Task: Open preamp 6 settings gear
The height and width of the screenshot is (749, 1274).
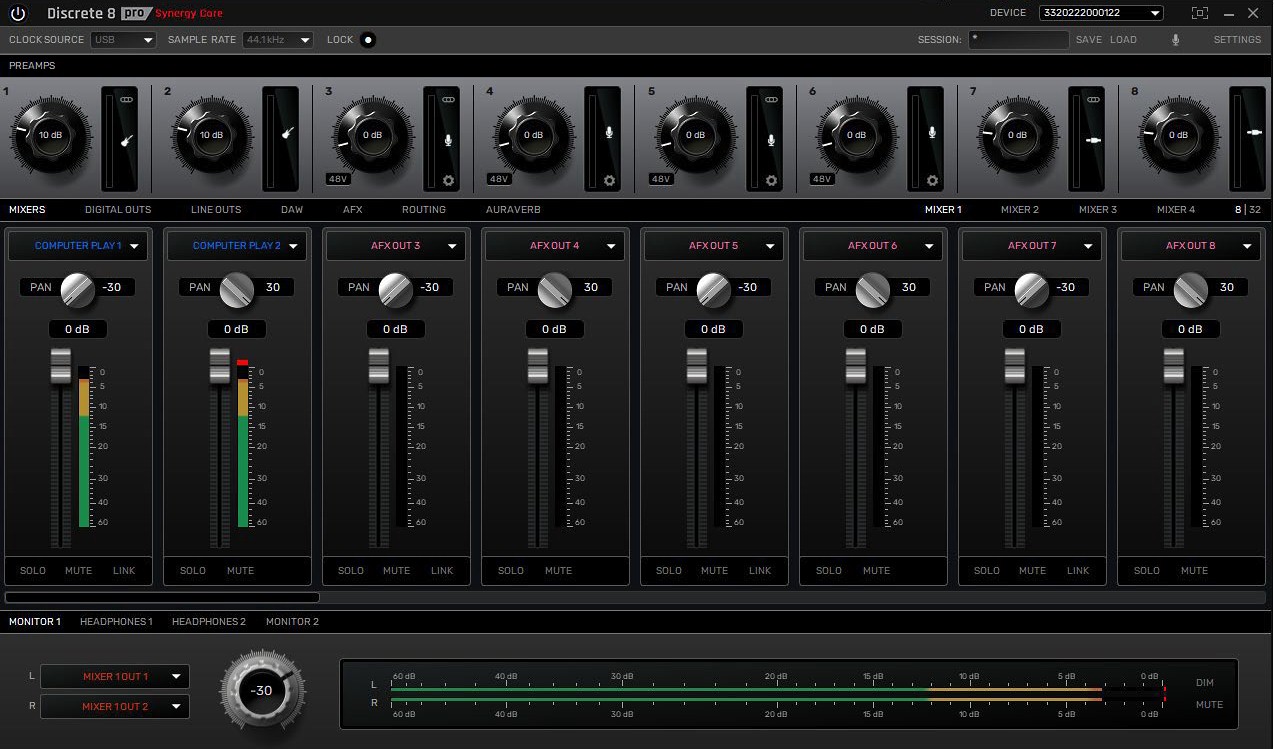Action: [x=932, y=181]
